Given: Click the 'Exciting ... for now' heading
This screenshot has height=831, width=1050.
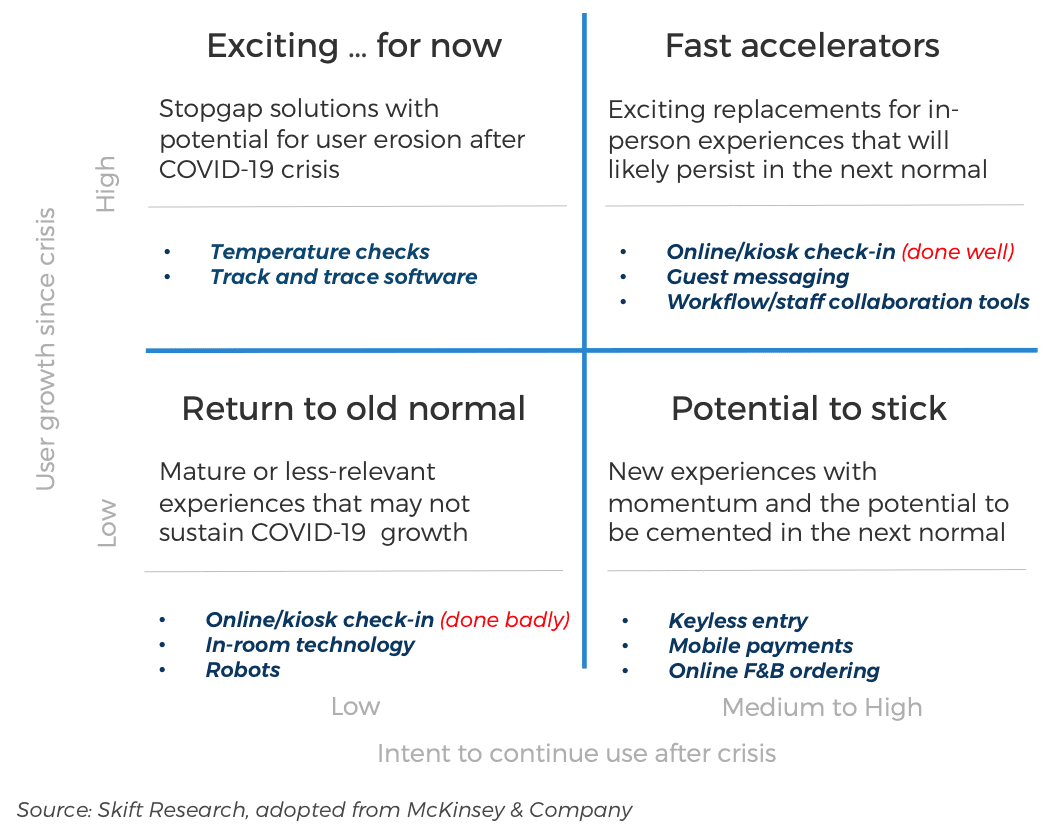Looking at the screenshot, I should point(354,46).
